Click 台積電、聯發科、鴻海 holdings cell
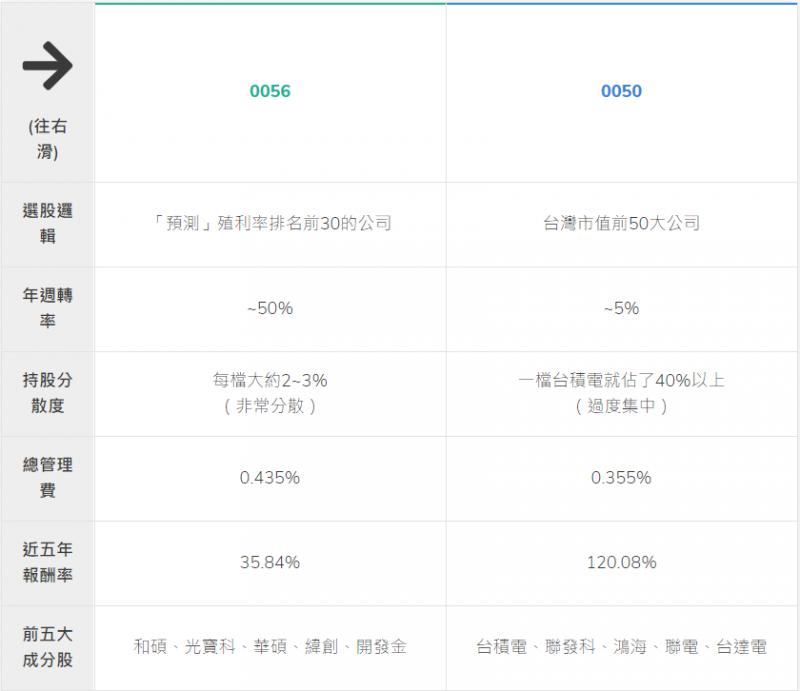800x691 pixels. point(621,647)
